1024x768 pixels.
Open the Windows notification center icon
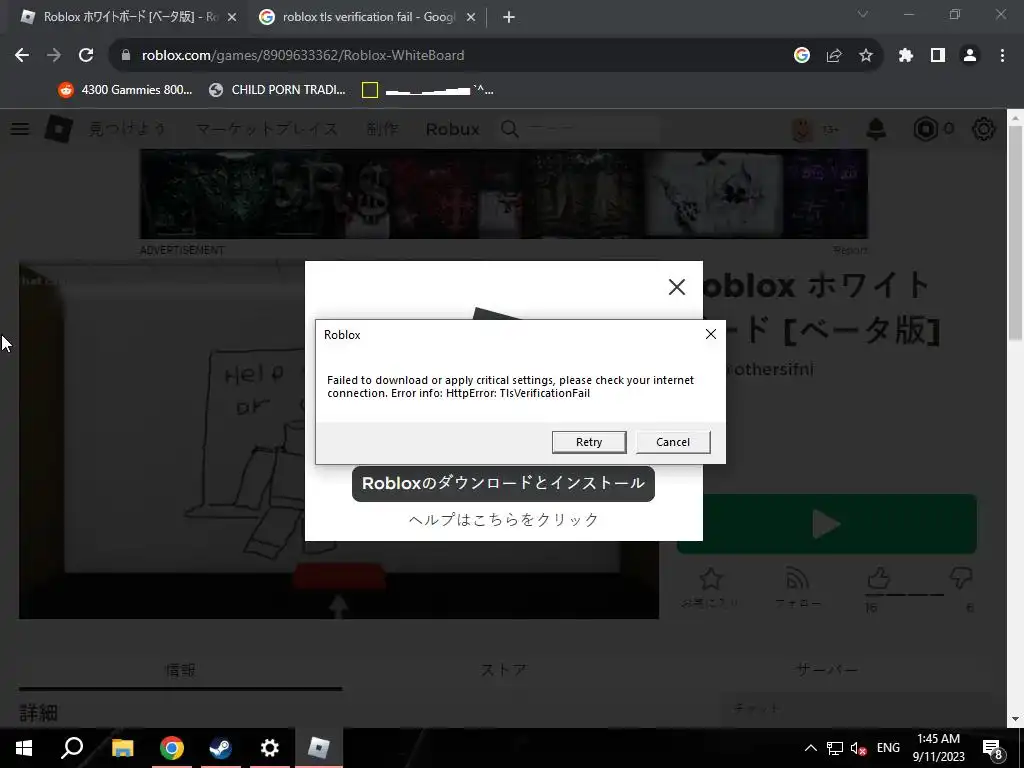tap(993, 749)
